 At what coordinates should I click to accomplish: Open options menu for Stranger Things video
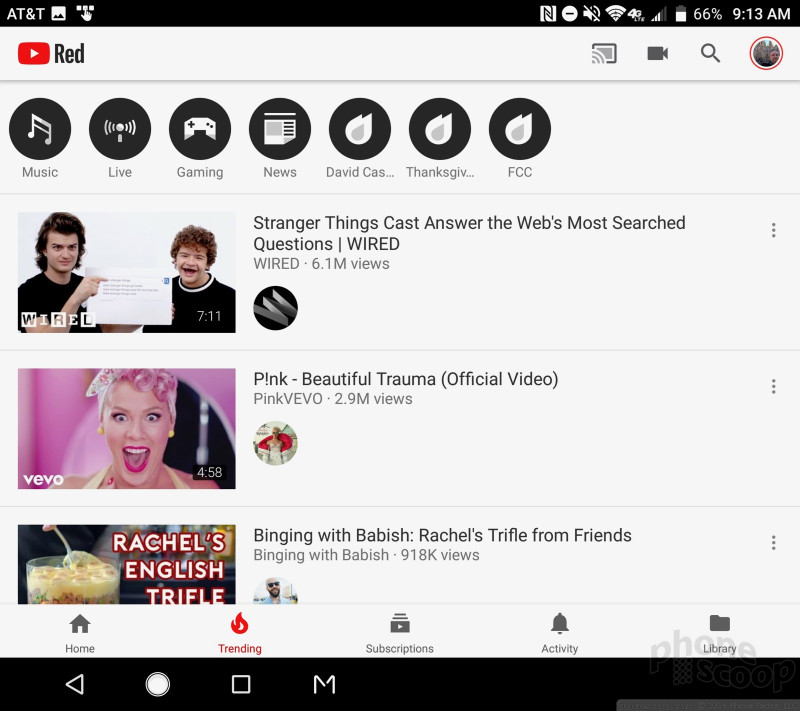click(x=773, y=230)
